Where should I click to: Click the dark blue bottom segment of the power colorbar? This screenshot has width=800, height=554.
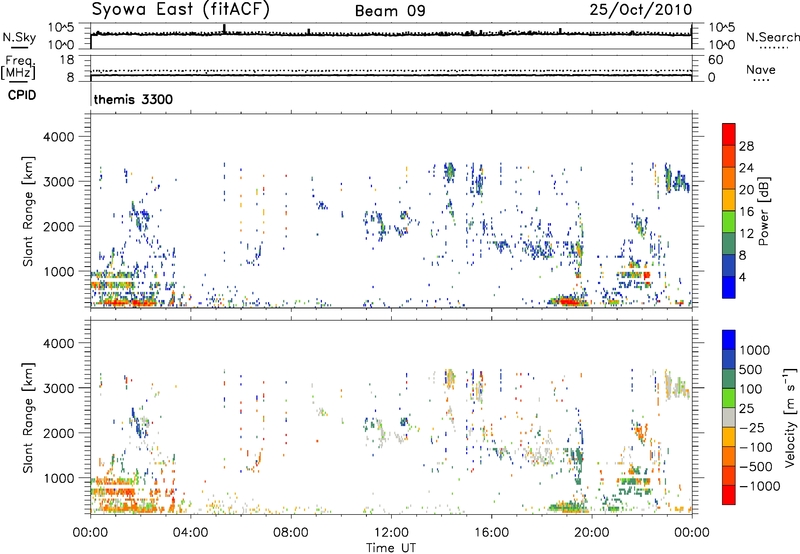pyautogui.click(x=729, y=287)
